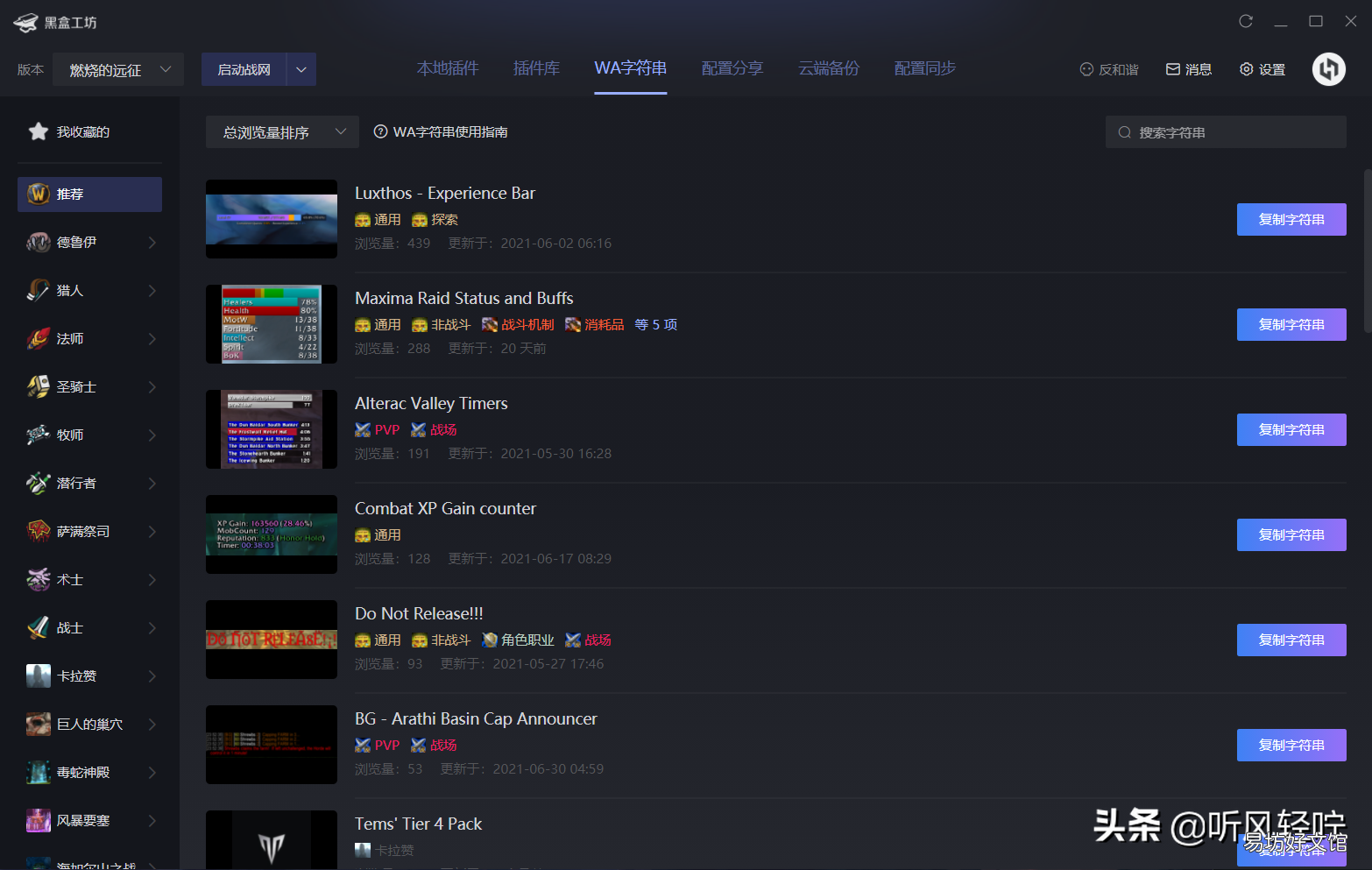Select the Druid class icon

pos(39,242)
